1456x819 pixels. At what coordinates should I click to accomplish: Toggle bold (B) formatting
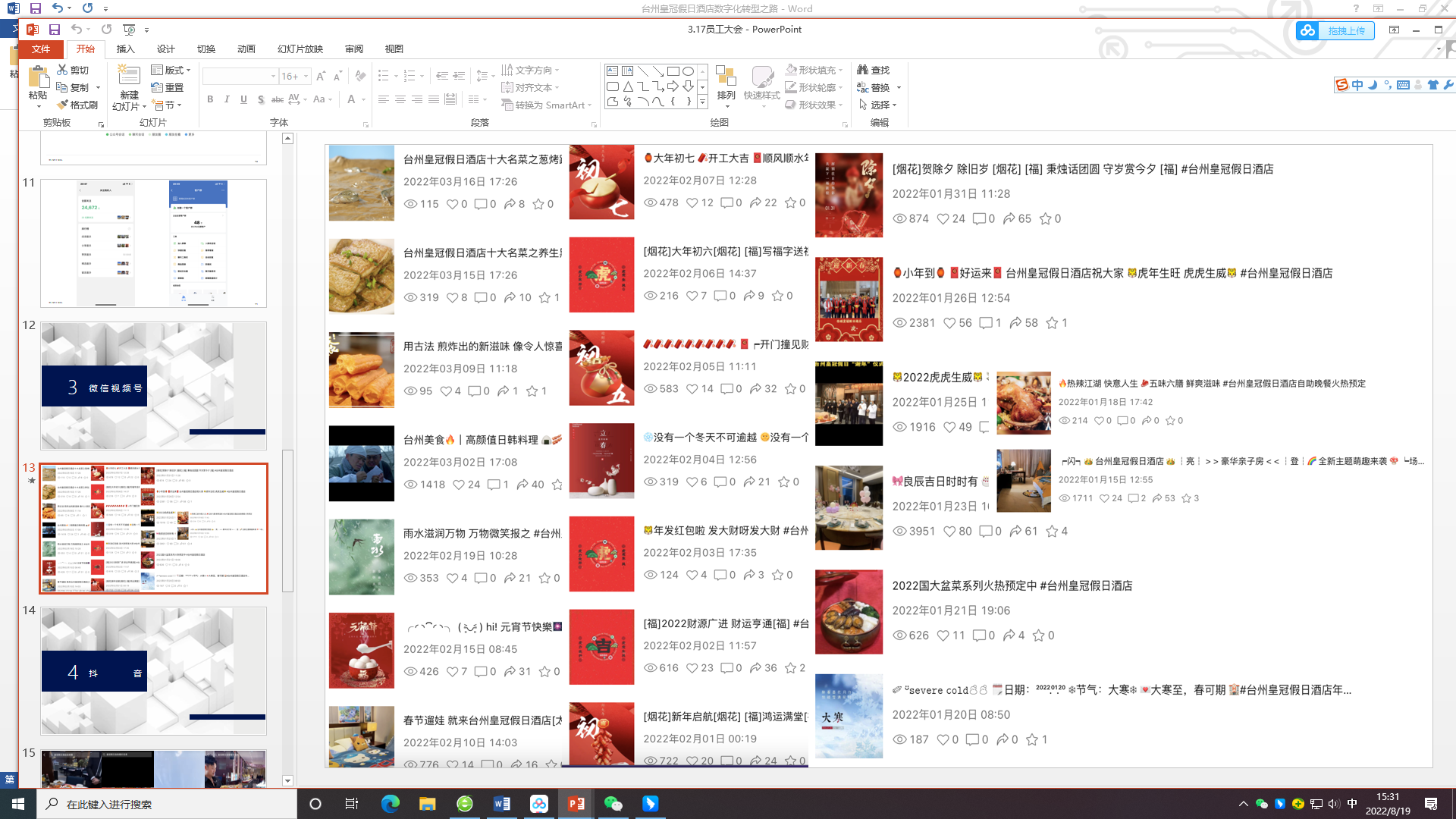[x=210, y=99]
